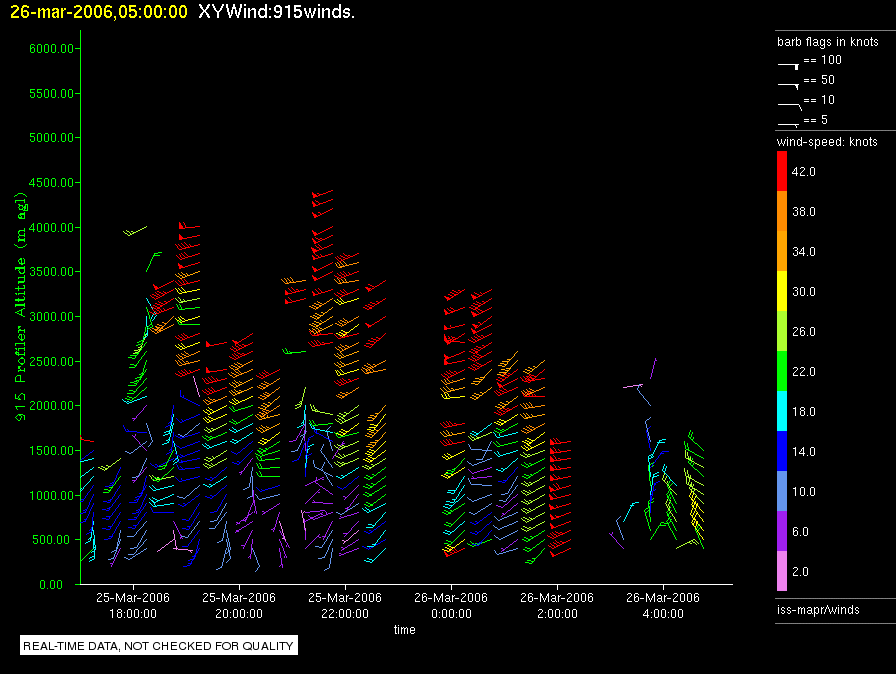The image size is (896, 674).
Task: Select the 26-Mar-2006 0:00:00 time label
Action: (451, 605)
